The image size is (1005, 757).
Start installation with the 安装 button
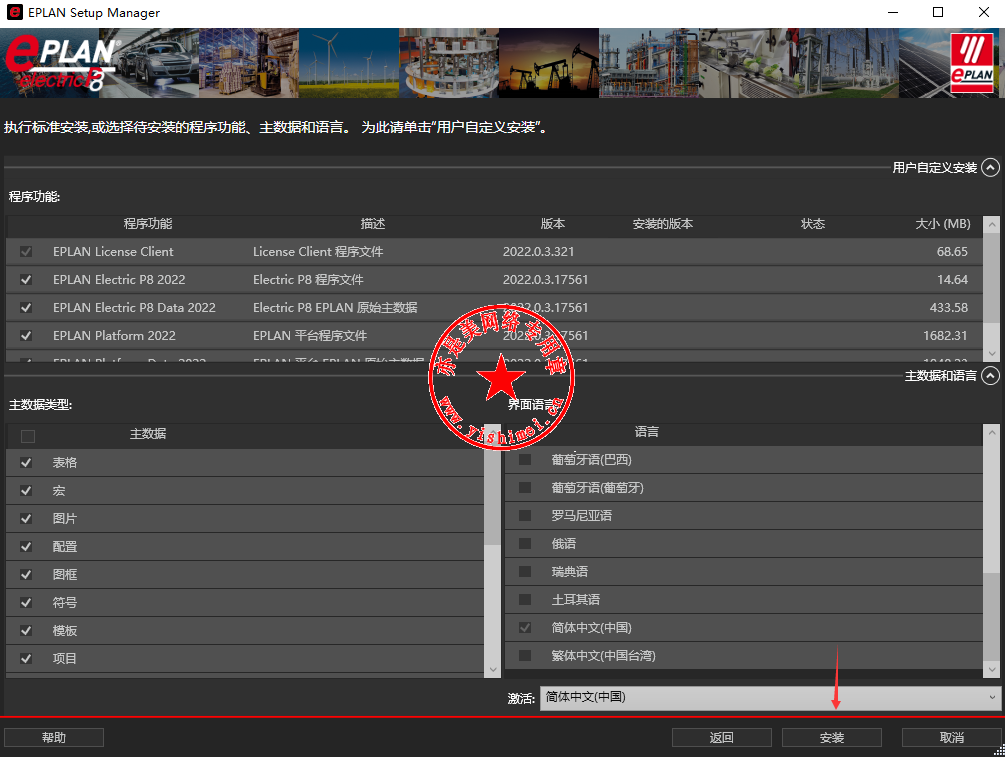click(x=832, y=738)
